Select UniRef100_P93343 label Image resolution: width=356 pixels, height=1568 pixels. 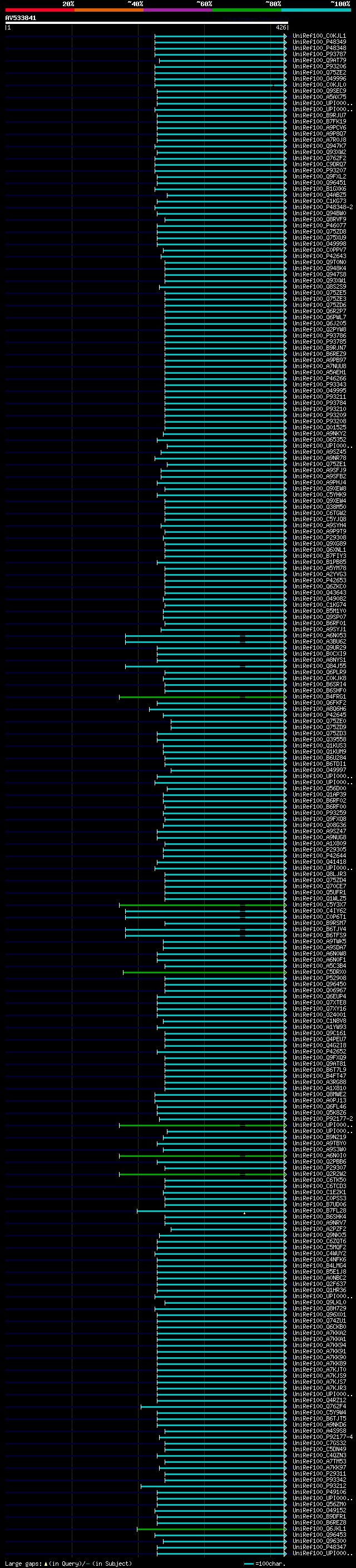click(319, 385)
